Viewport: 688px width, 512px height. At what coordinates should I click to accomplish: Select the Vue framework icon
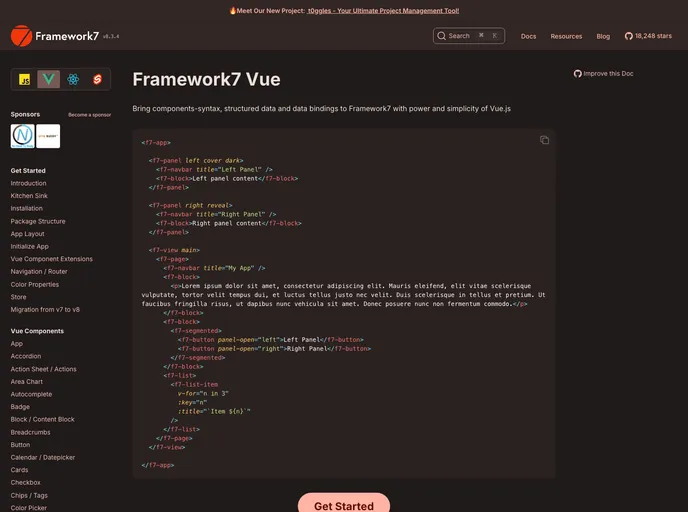click(x=49, y=79)
